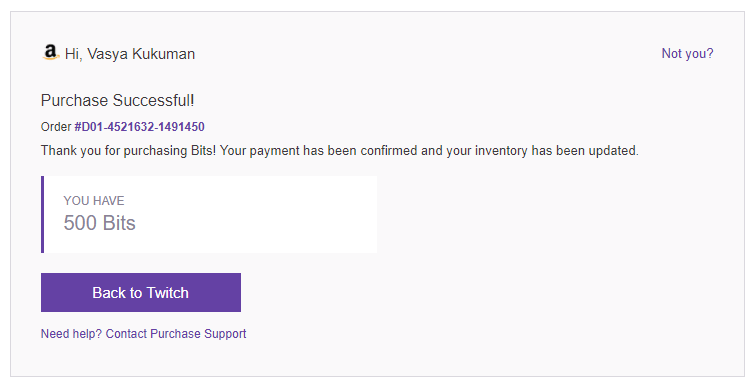The height and width of the screenshot is (389, 756).
Task: Click "inventory has been updated" text
Action: pos(557,151)
